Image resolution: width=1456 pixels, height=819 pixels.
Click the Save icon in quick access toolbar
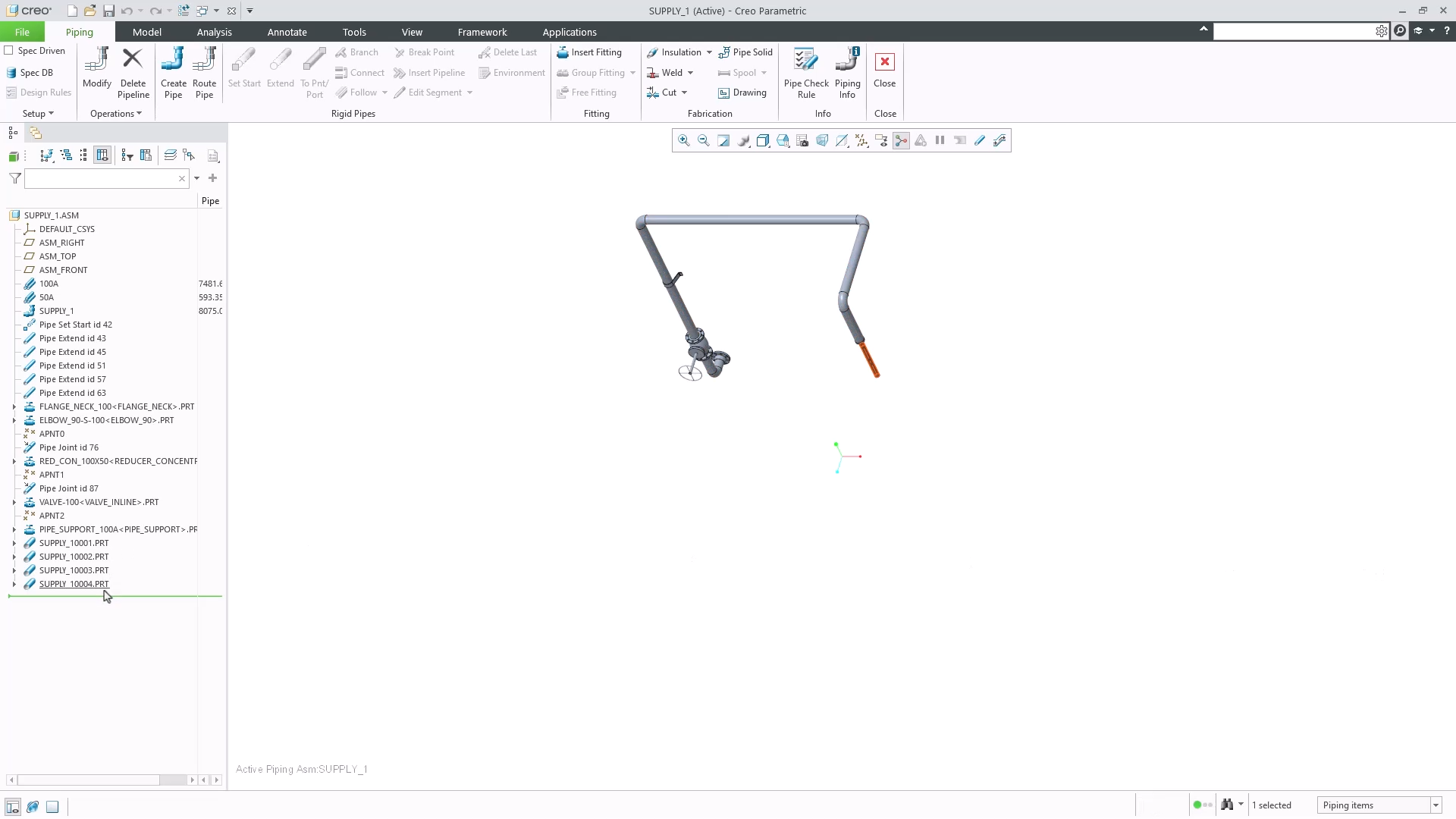[x=108, y=11]
